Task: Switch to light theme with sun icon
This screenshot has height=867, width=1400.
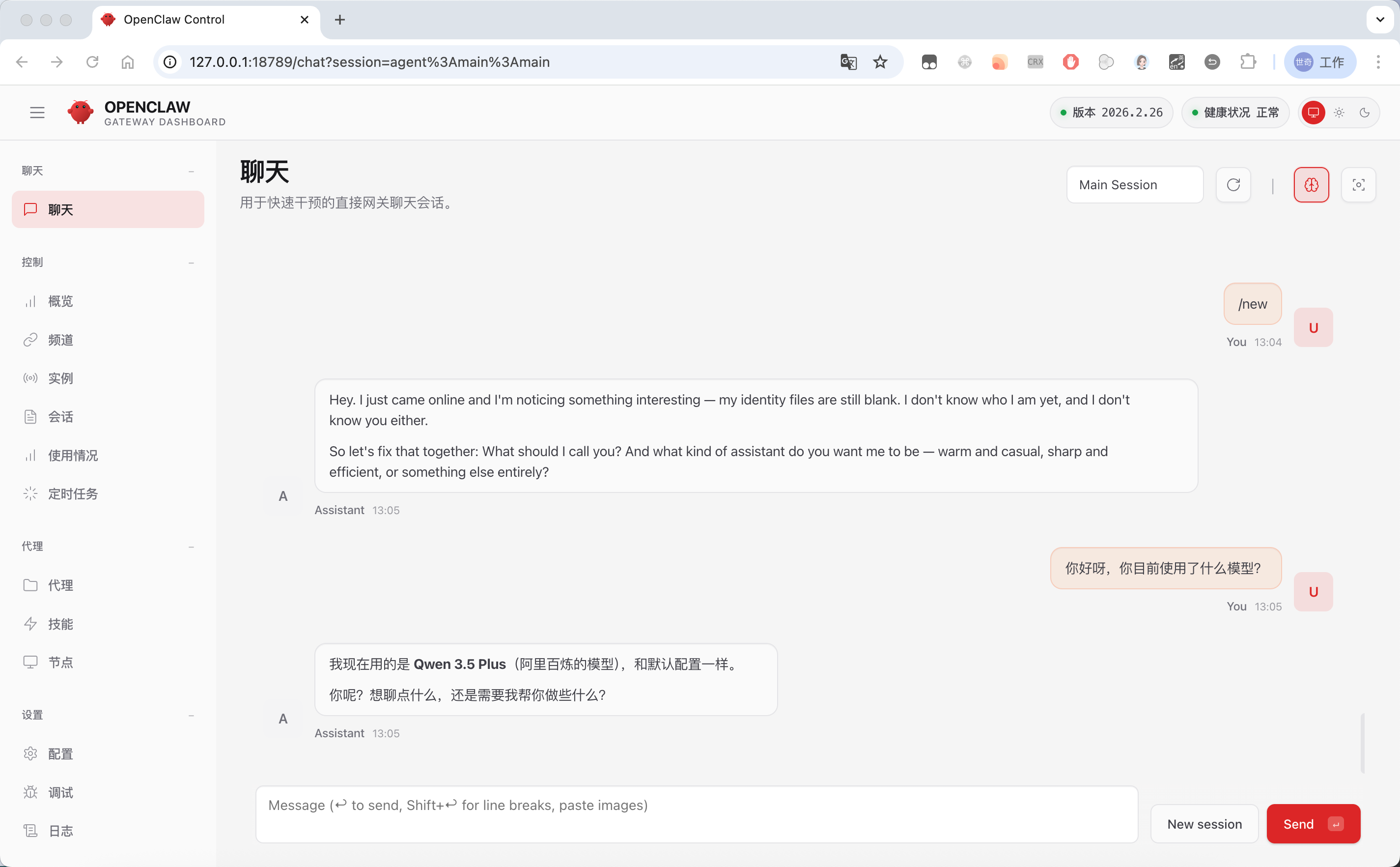Action: (x=1339, y=113)
